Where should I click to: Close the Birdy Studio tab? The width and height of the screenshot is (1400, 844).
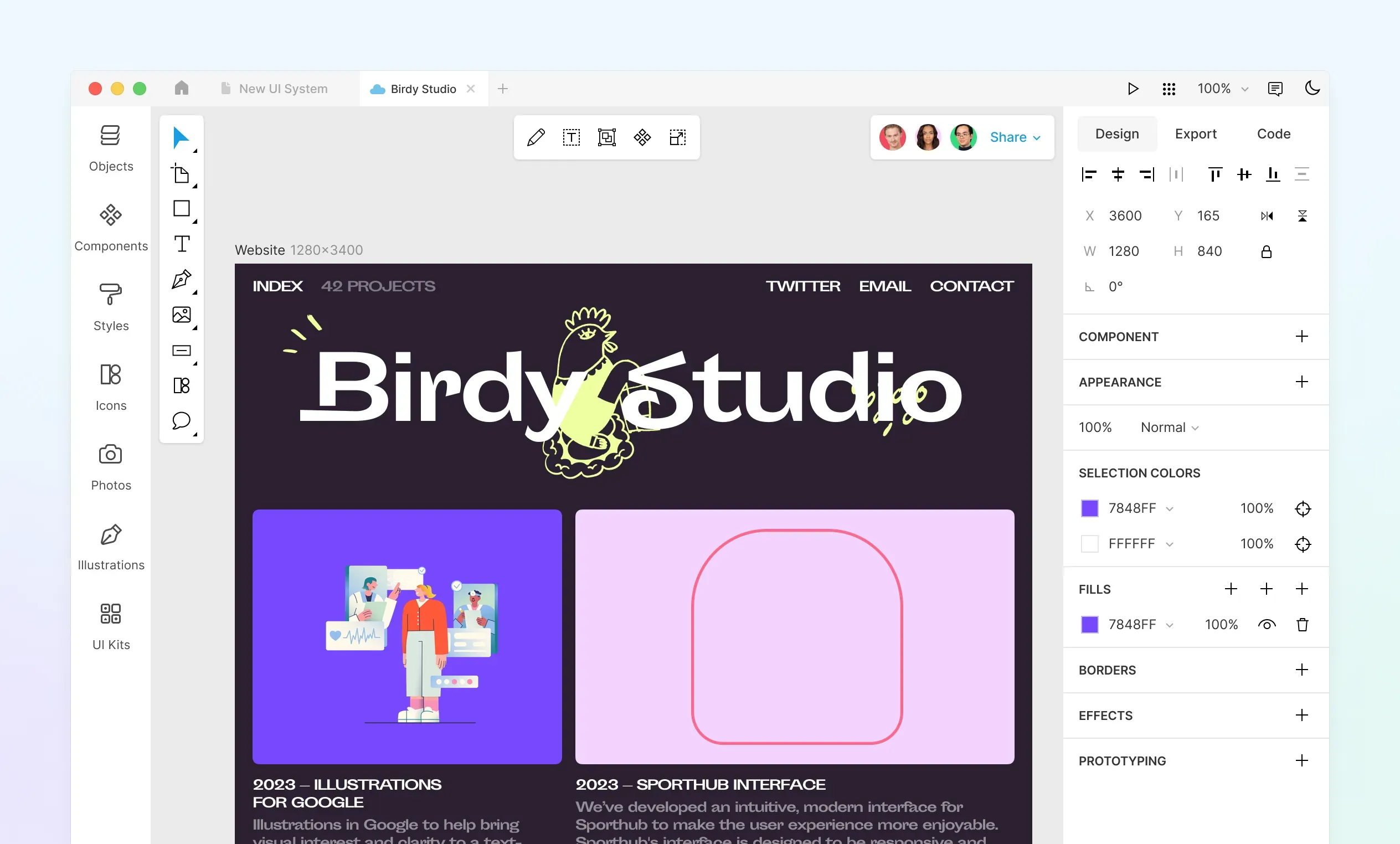(x=471, y=89)
